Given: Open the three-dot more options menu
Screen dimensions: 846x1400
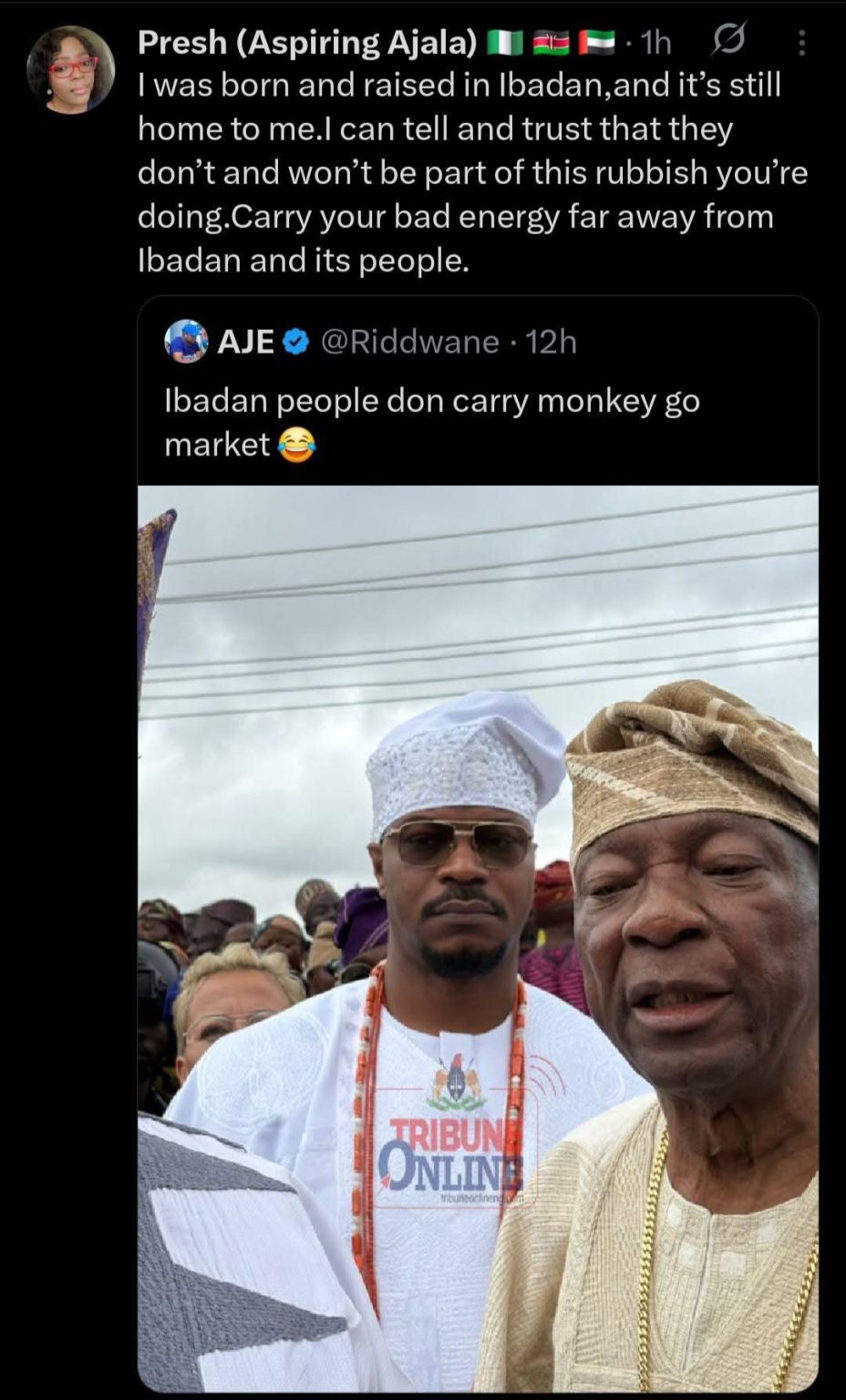Looking at the screenshot, I should click(x=801, y=43).
